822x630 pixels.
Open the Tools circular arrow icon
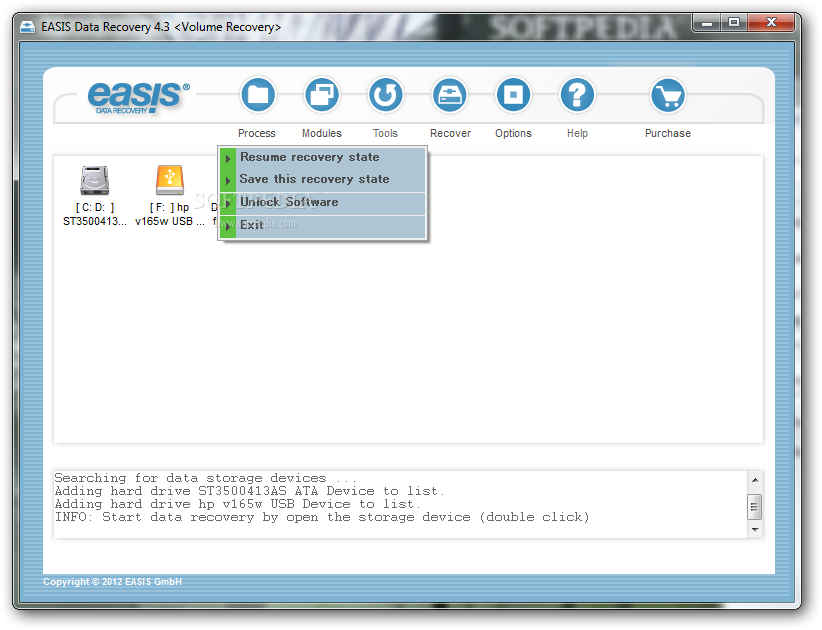[385, 95]
